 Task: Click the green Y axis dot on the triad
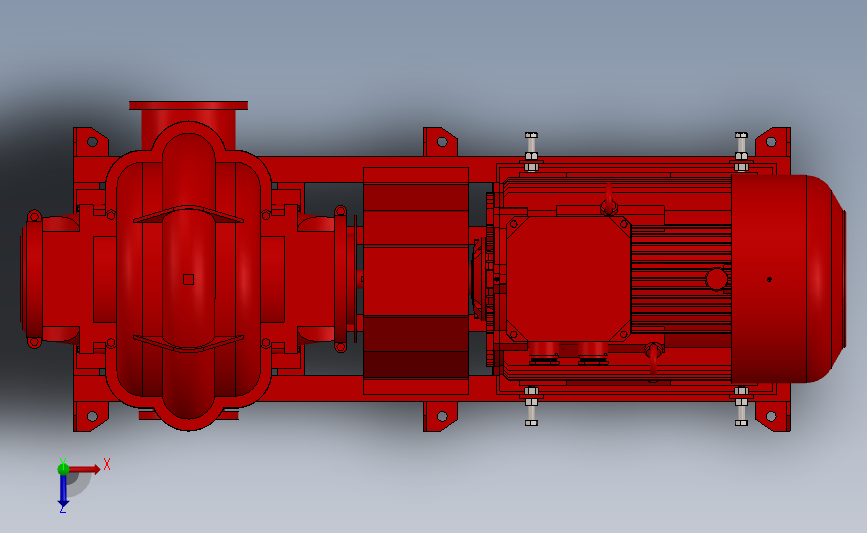pyautogui.click(x=63, y=469)
